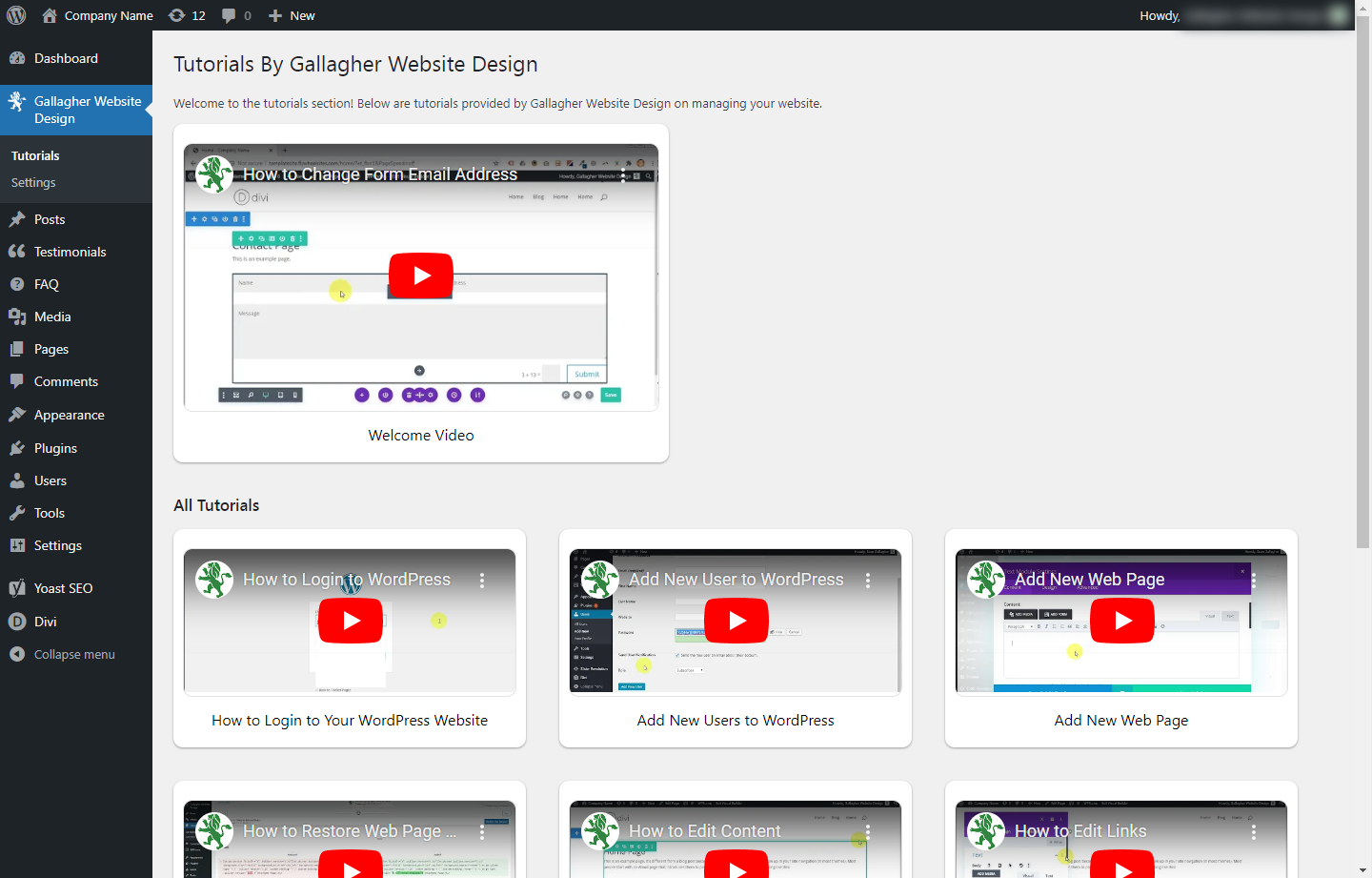Screen dimensions: 1372x878
Task: Click the Divi D icon
Action: click(x=16, y=622)
